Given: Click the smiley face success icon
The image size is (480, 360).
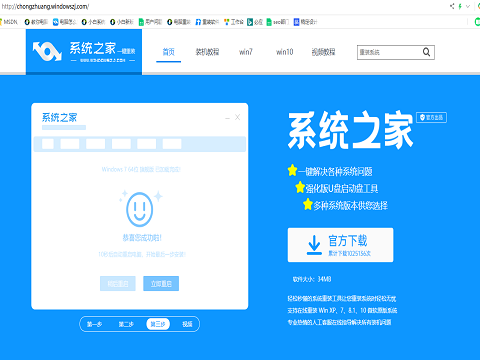Looking at the screenshot, I should tap(140, 209).
